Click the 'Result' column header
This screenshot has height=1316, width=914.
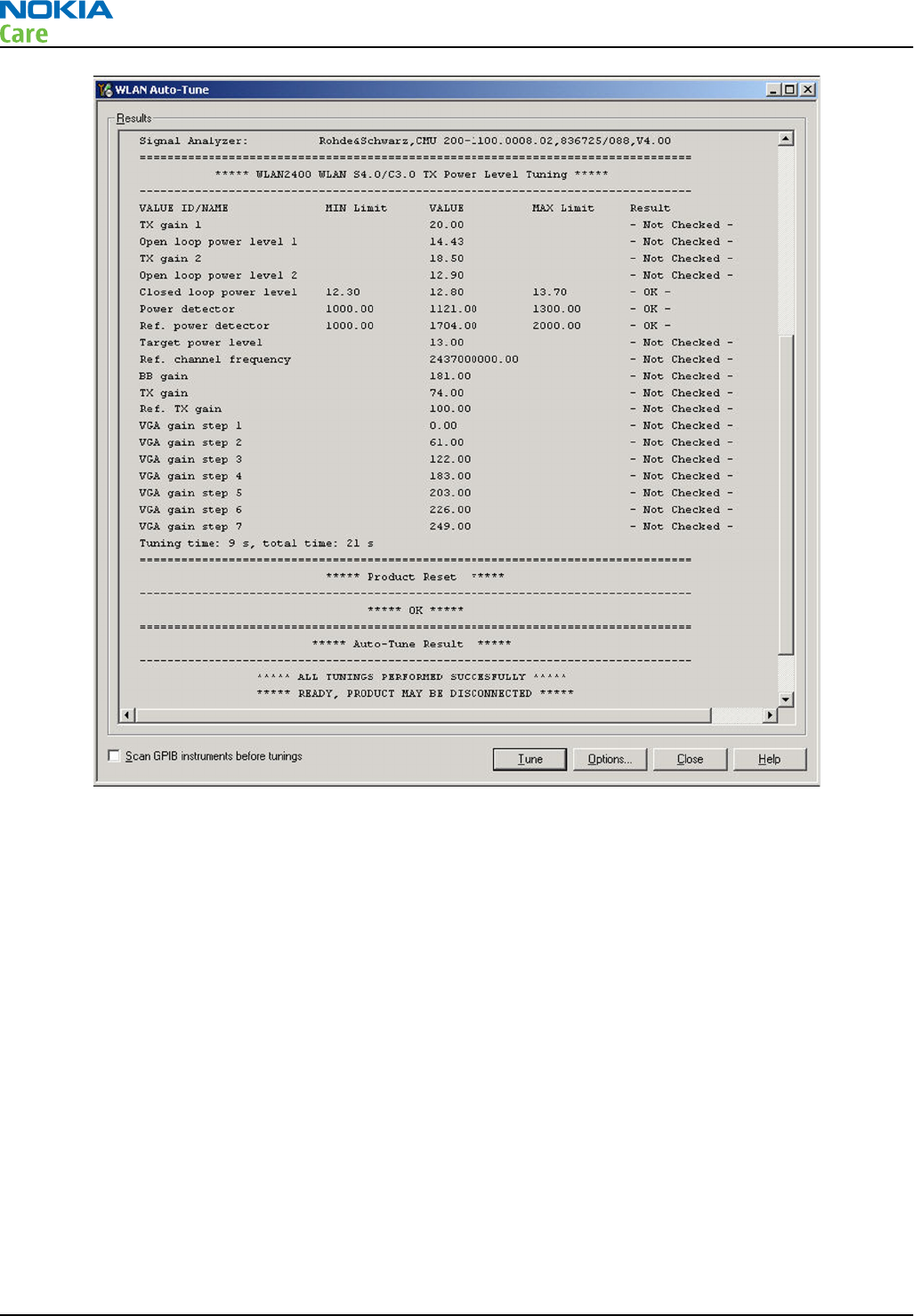[650, 208]
